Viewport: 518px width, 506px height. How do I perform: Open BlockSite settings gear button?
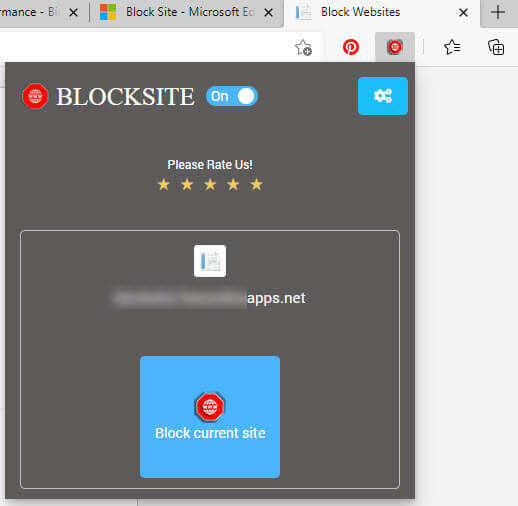tap(383, 96)
